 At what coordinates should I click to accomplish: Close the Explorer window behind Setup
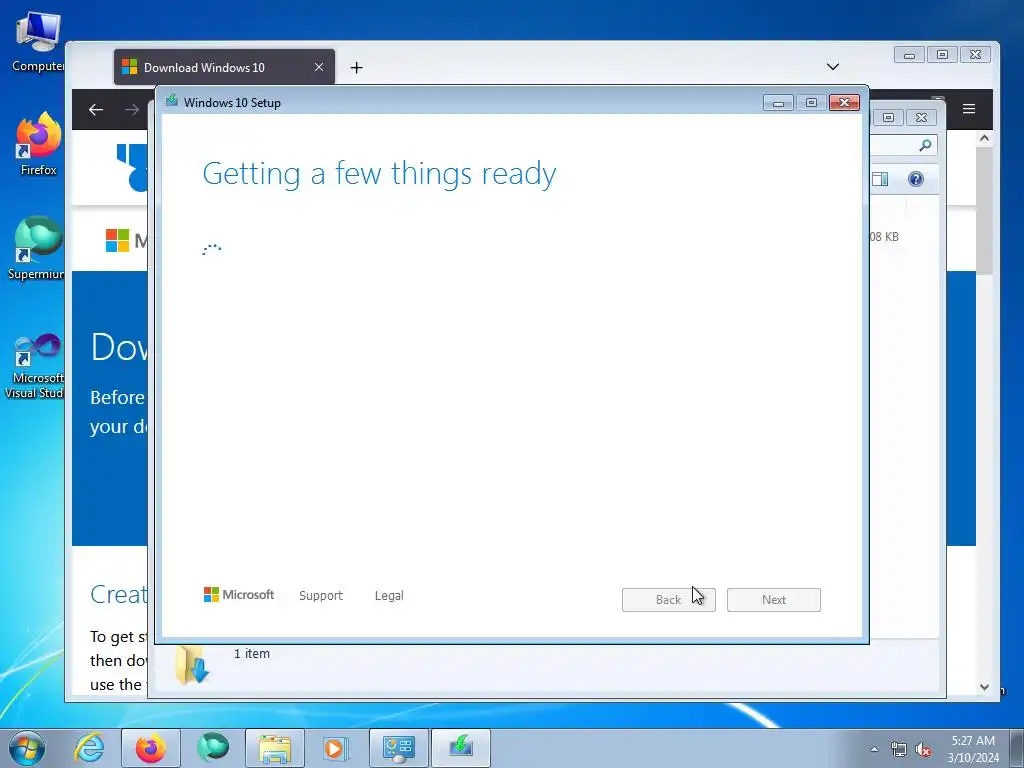[921, 118]
